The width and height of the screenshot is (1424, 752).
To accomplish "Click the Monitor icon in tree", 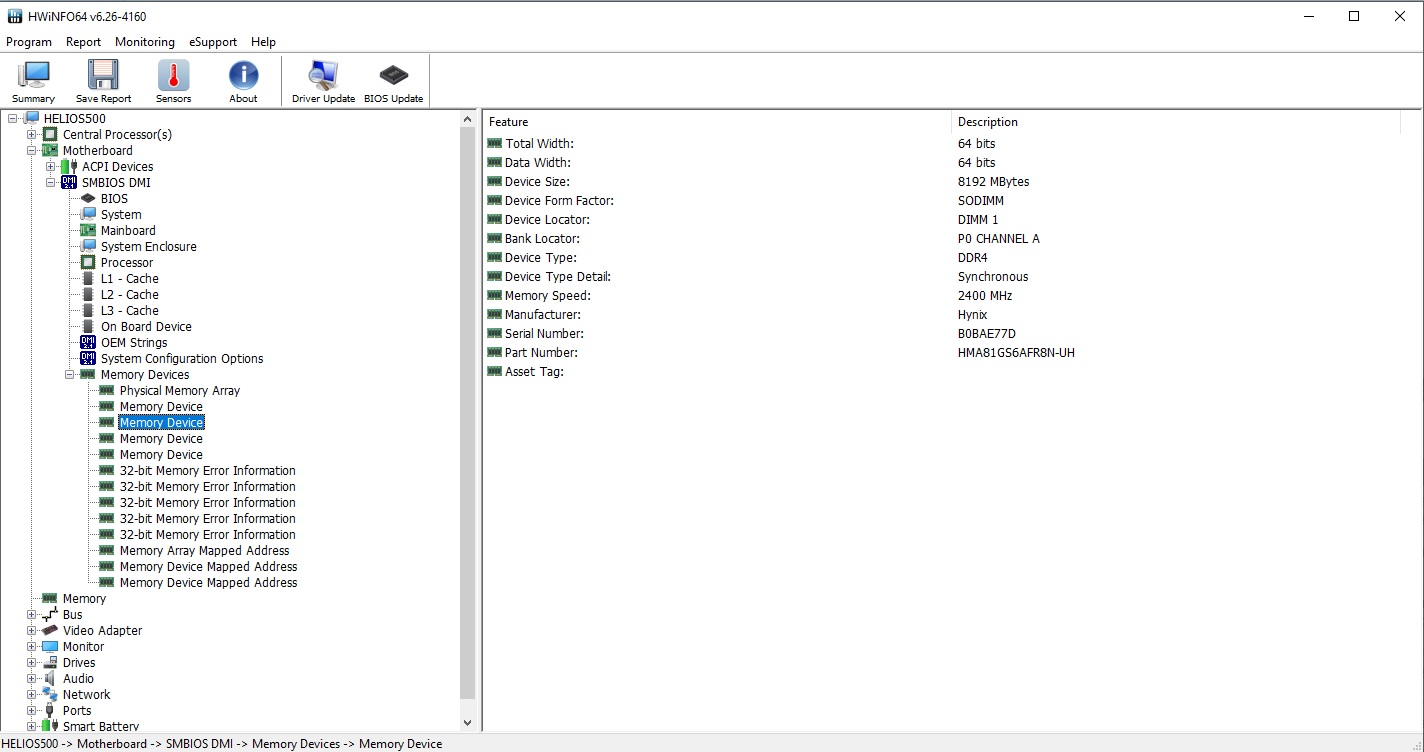I will 50,647.
